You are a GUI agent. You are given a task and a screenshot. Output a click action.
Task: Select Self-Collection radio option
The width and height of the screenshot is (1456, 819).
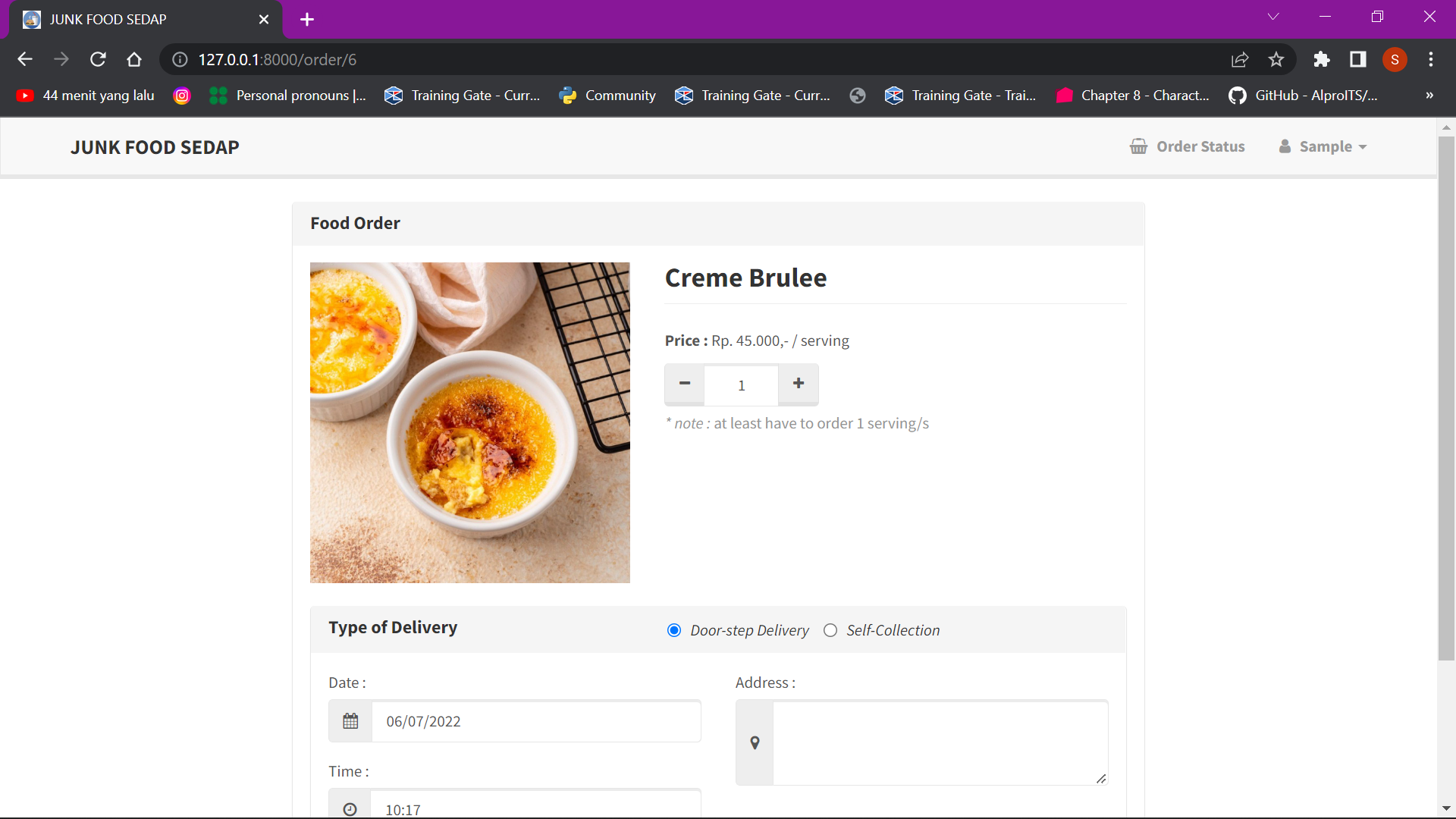click(x=830, y=630)
